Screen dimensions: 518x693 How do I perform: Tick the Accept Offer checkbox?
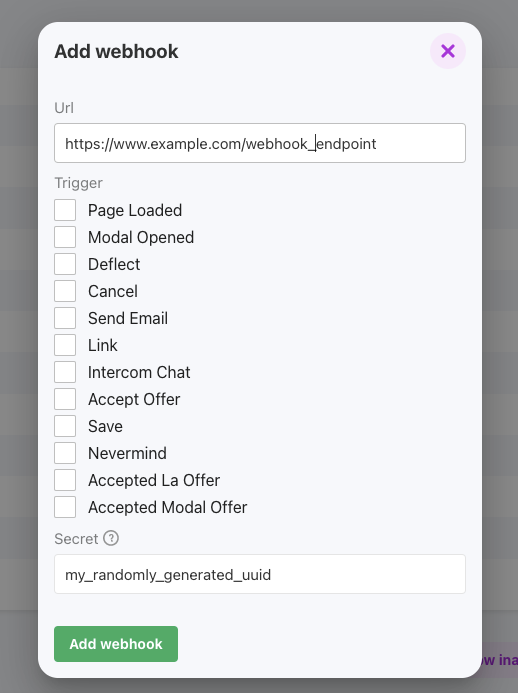[65, 399]
